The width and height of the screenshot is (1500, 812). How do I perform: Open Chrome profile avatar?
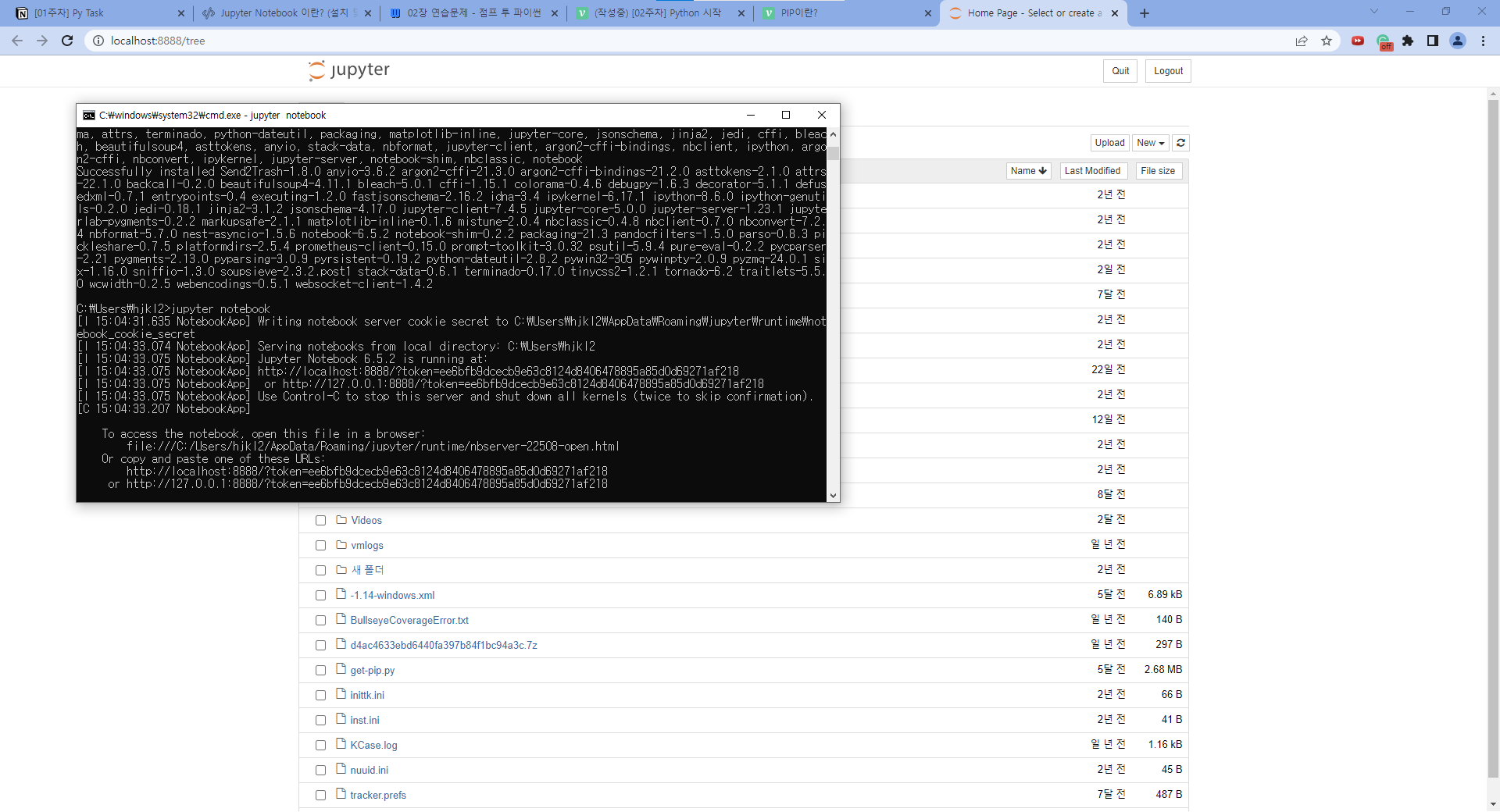pyautogui.click(x=1458, y=41)
